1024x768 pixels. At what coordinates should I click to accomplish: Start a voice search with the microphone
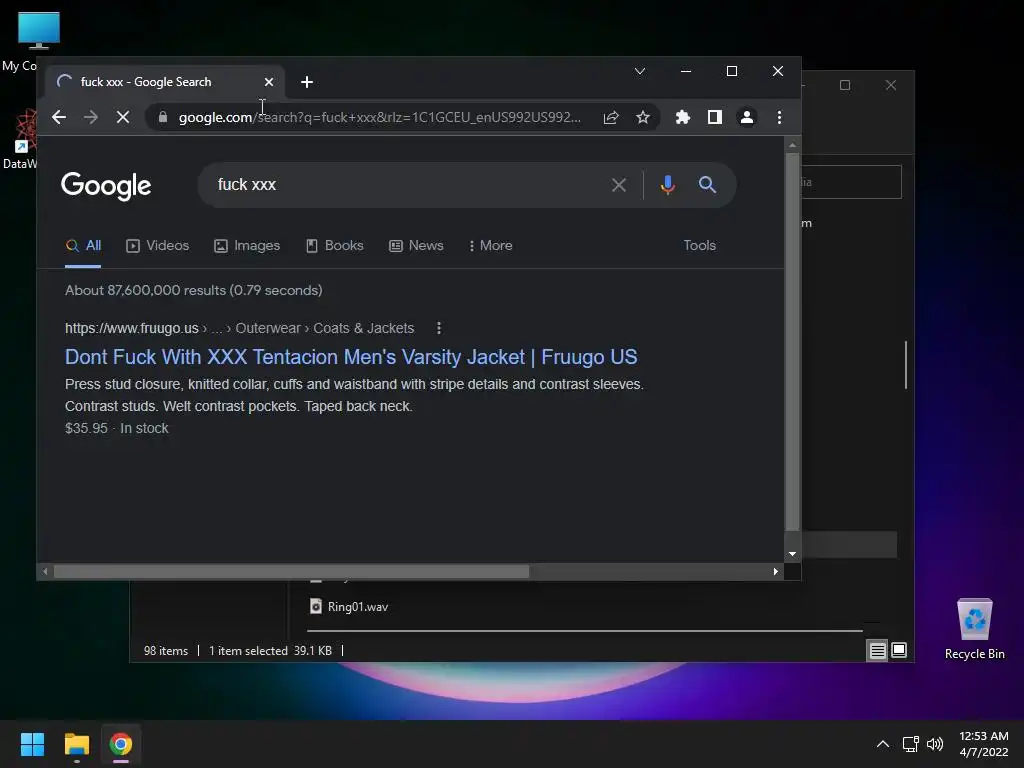pyautogui.click(x=667, y=185)
